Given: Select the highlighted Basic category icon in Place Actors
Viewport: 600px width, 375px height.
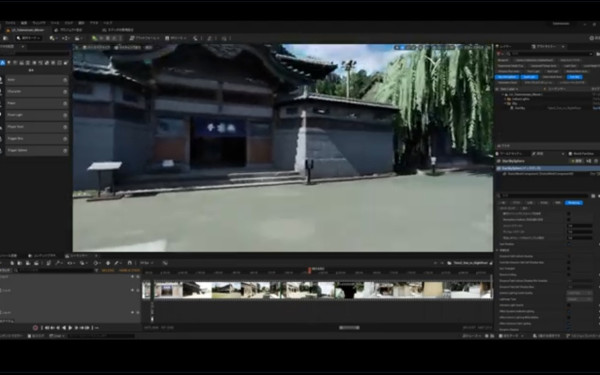Looking at the screenshot, I should (x=3, y=63).
